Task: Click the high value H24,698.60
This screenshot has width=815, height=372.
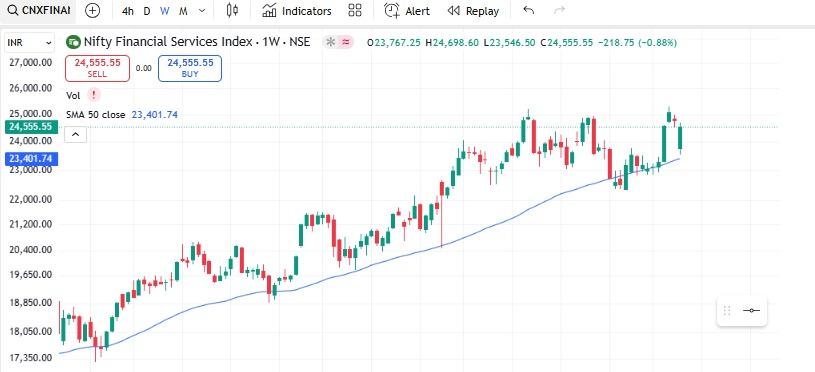Action: [x=452, y=43]
